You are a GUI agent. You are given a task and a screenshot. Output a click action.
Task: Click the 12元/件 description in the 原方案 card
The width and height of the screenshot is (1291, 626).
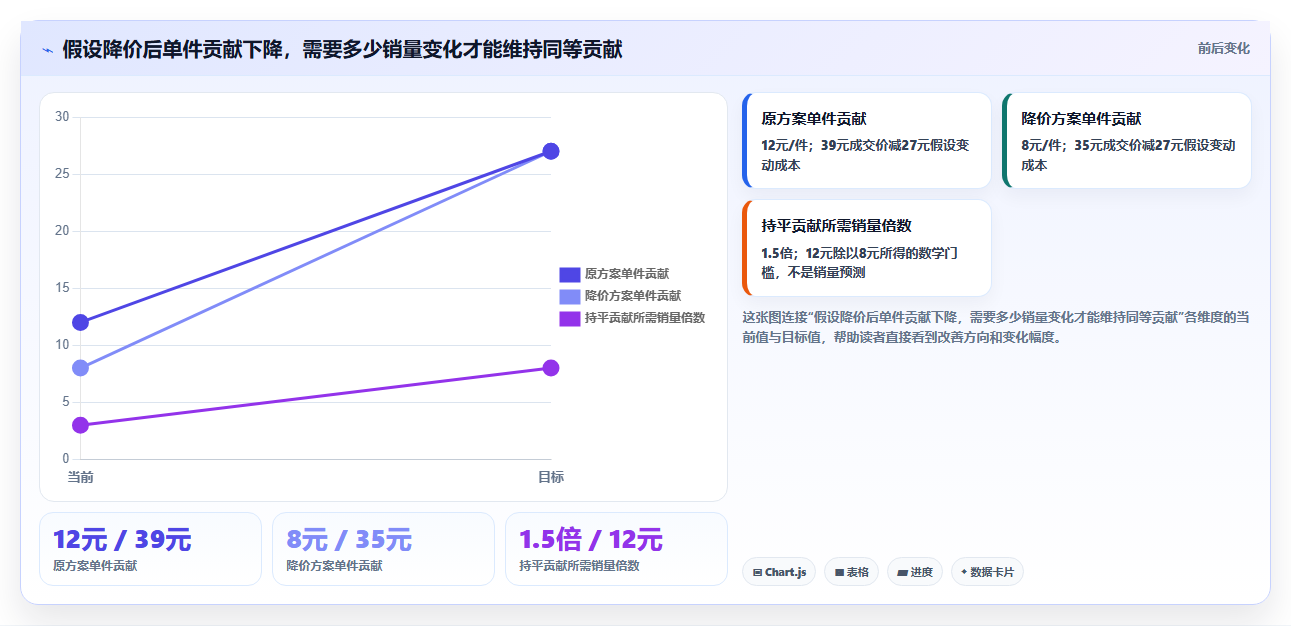[x=866, y=155]
